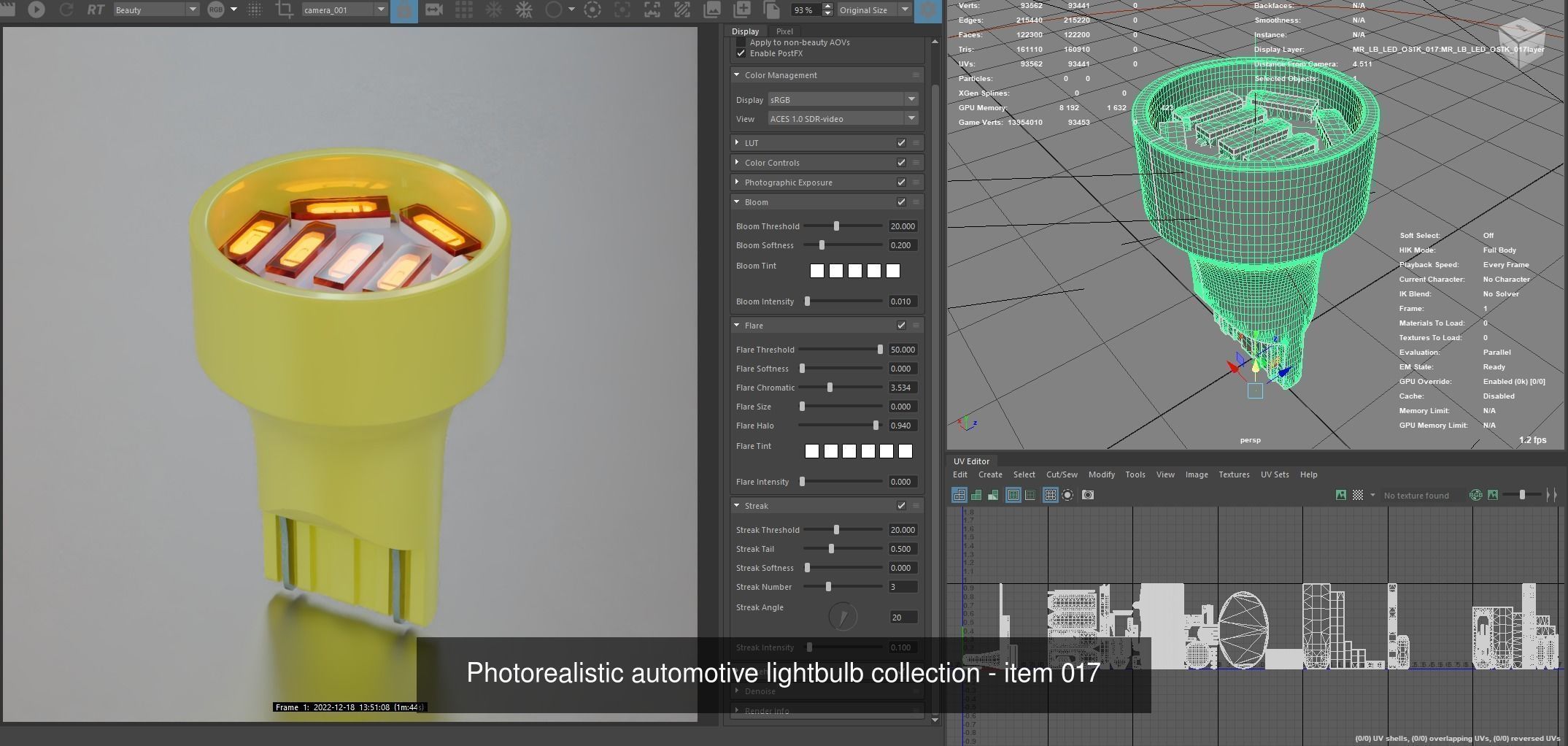Start the render with the play icon
The width and height of the screenshot is (1568, 746).
[x=36, y=9]
